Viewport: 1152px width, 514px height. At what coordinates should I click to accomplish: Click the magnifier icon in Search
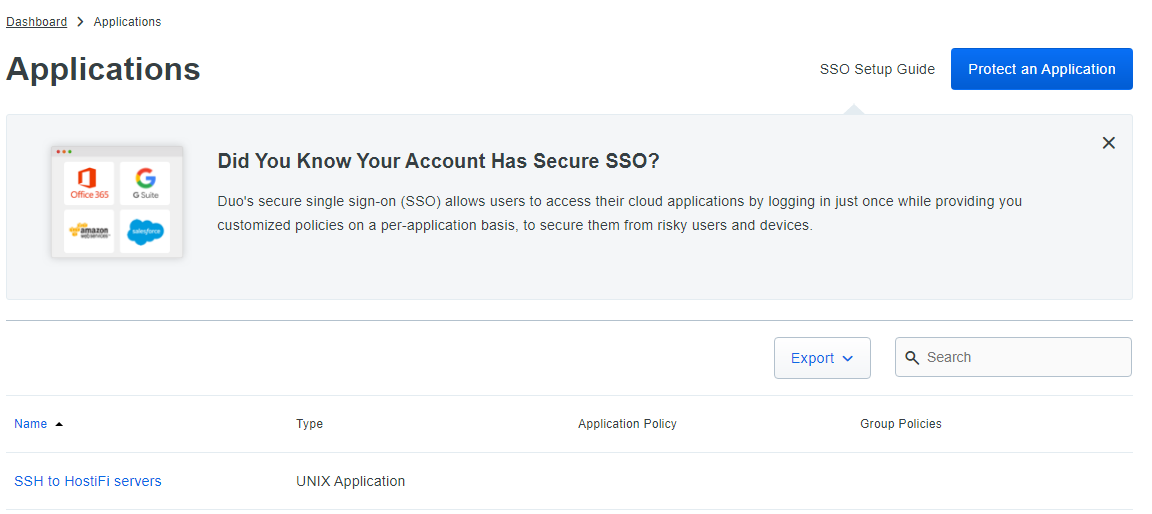pos(912,358)
